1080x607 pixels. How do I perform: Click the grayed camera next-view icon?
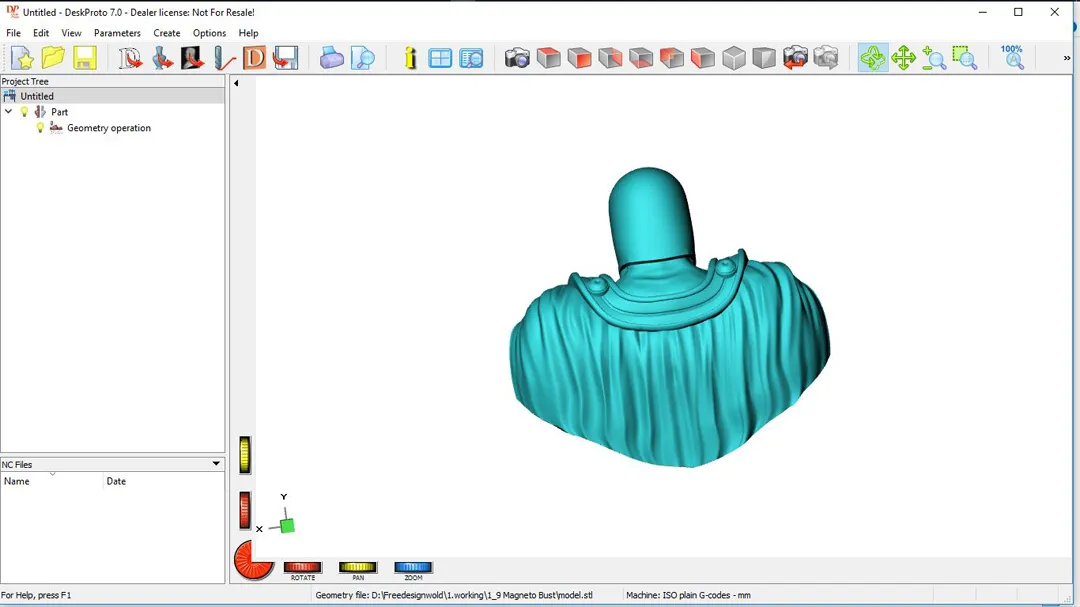826,58
